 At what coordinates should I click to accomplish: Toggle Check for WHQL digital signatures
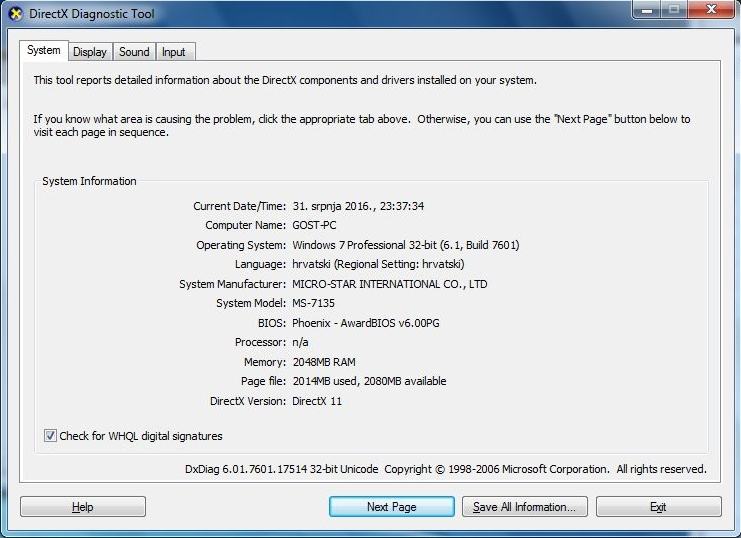(50, 435)
